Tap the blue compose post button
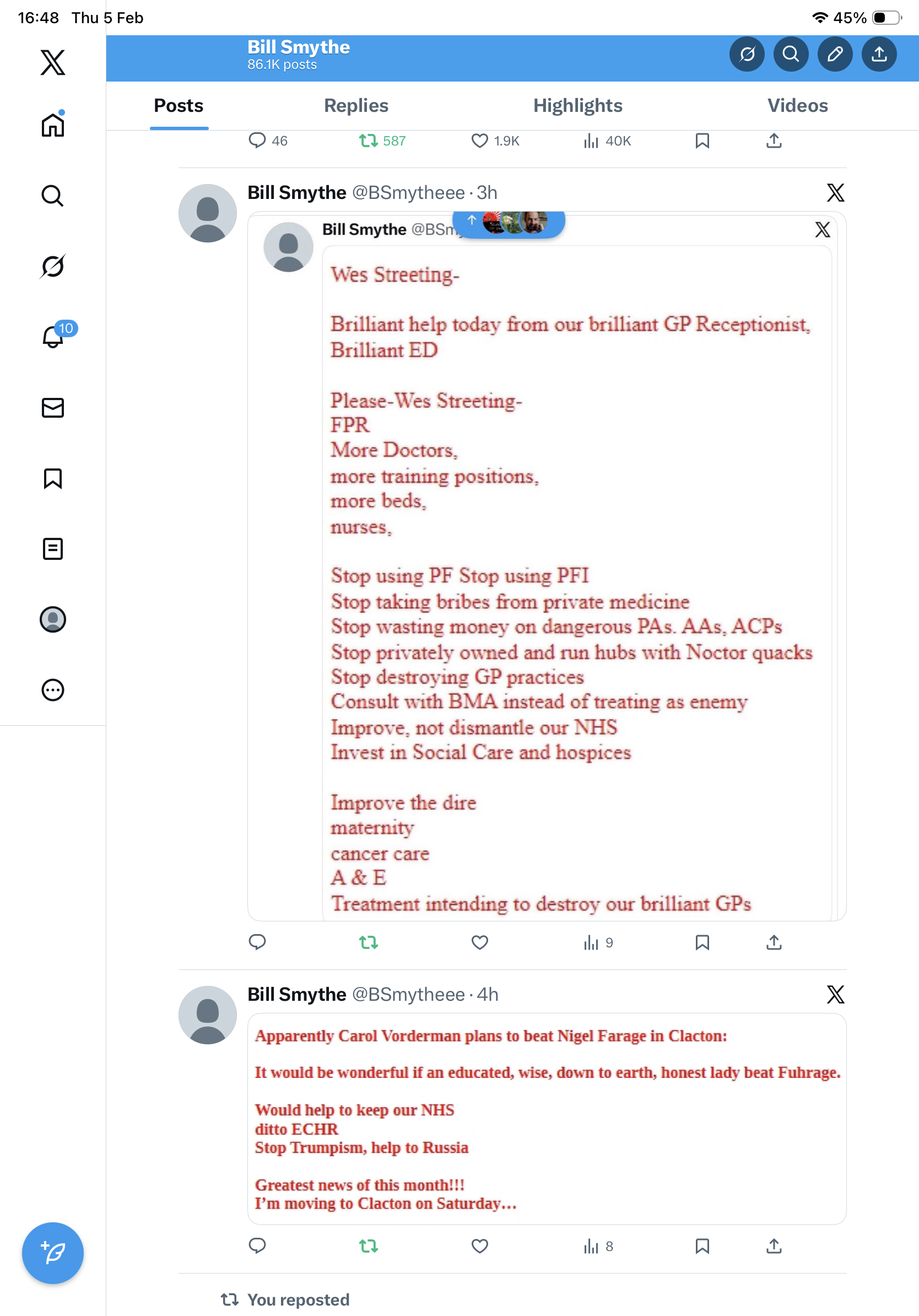 53,1253
